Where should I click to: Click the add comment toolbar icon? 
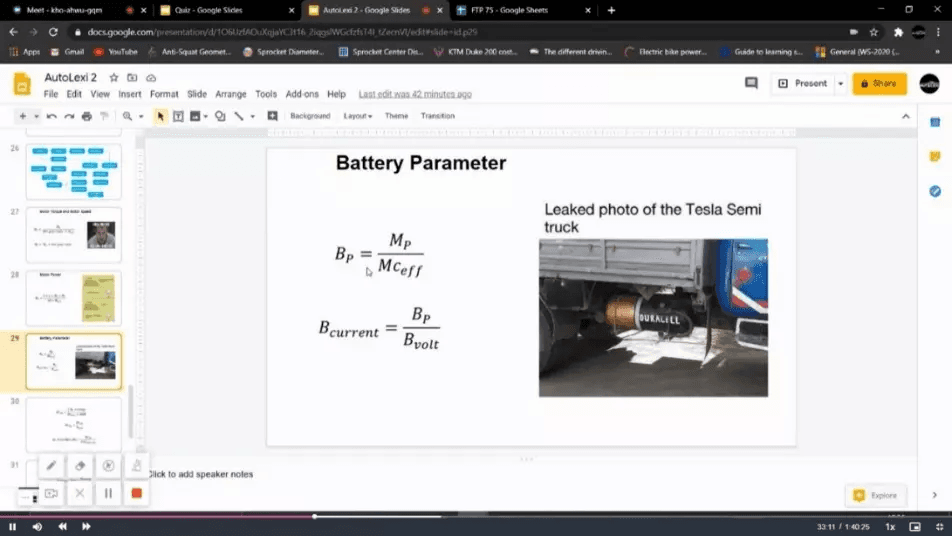[273, 116]
